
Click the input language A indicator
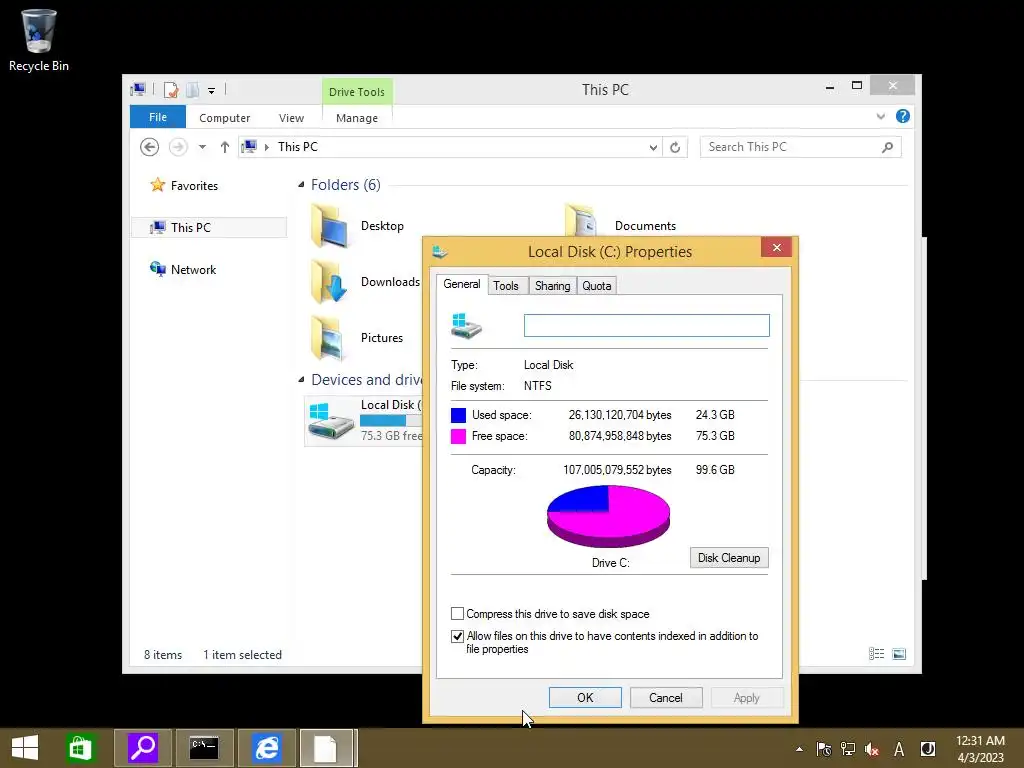click(899, 749)
